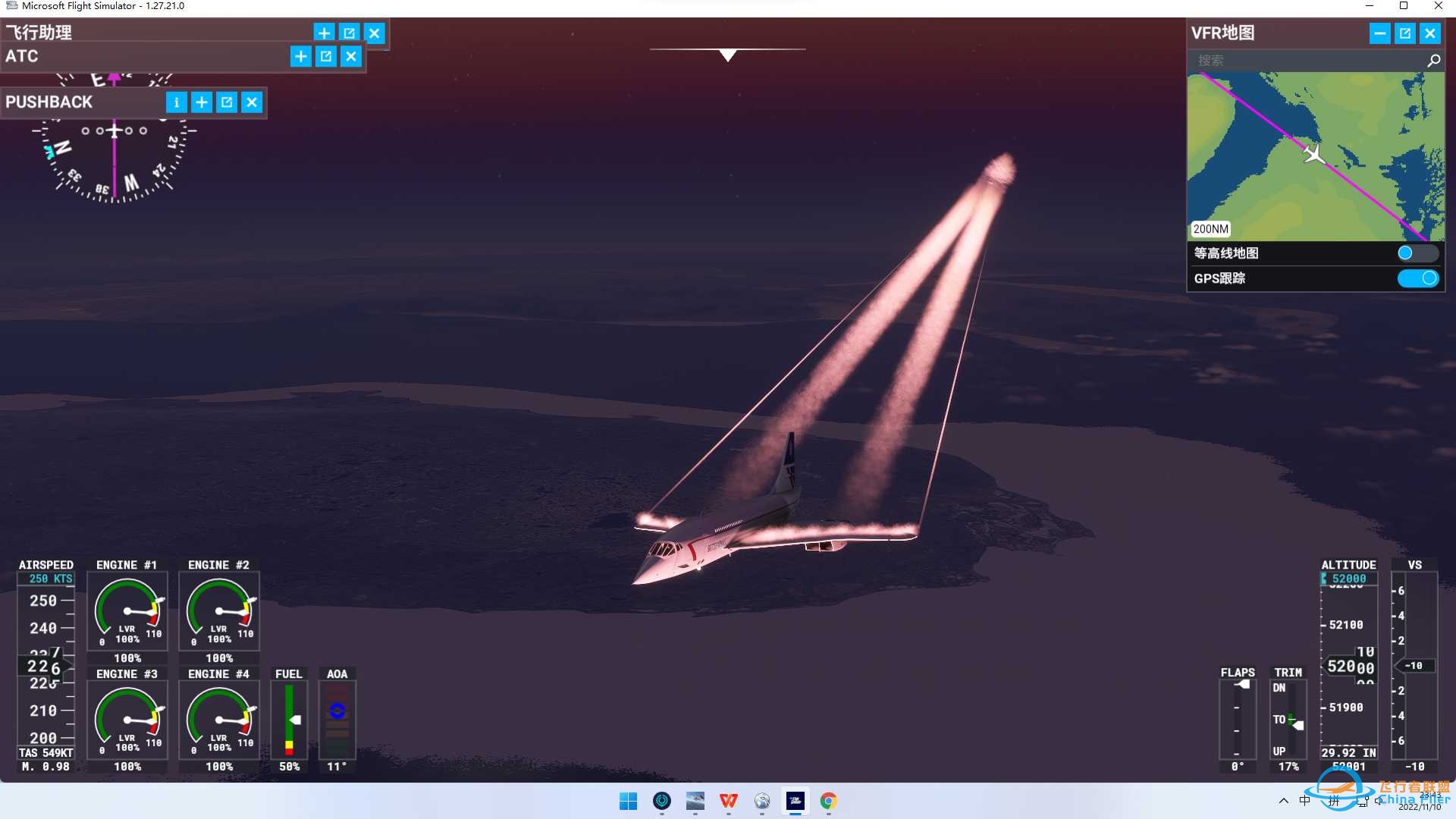Open WPS Office from the taskbar

(729, 801)
